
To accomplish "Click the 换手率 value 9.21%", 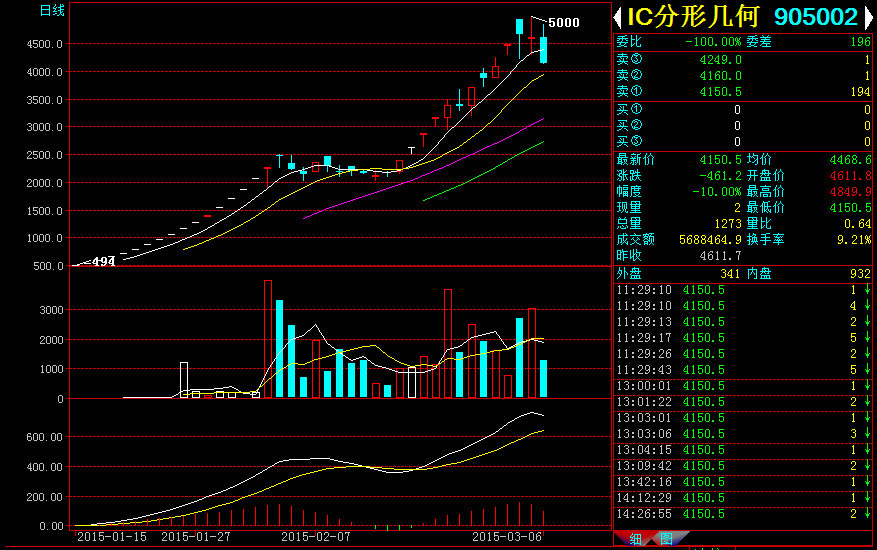I will [x=854, y=240].
